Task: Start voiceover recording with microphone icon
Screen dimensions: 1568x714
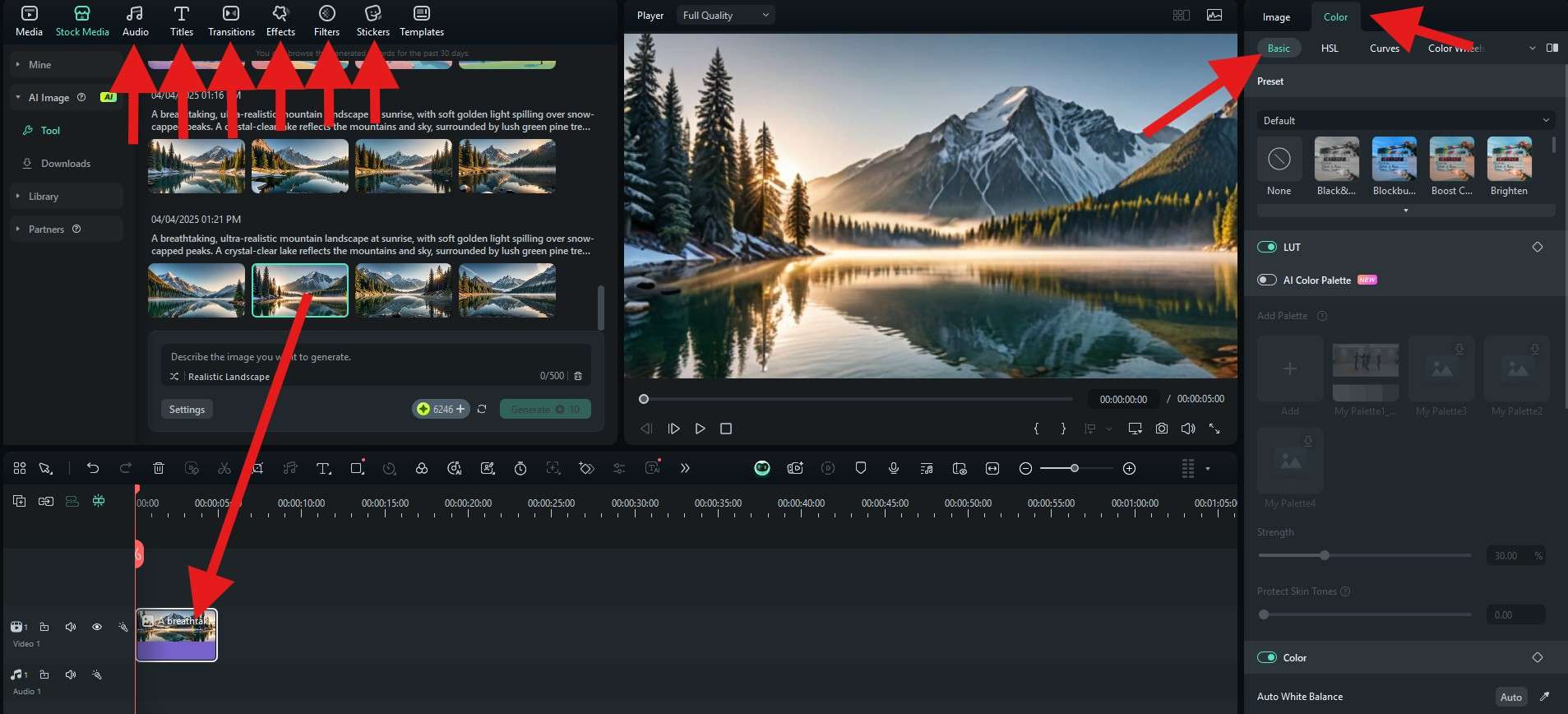Action: pyautogui.click(x=894, y=468)
